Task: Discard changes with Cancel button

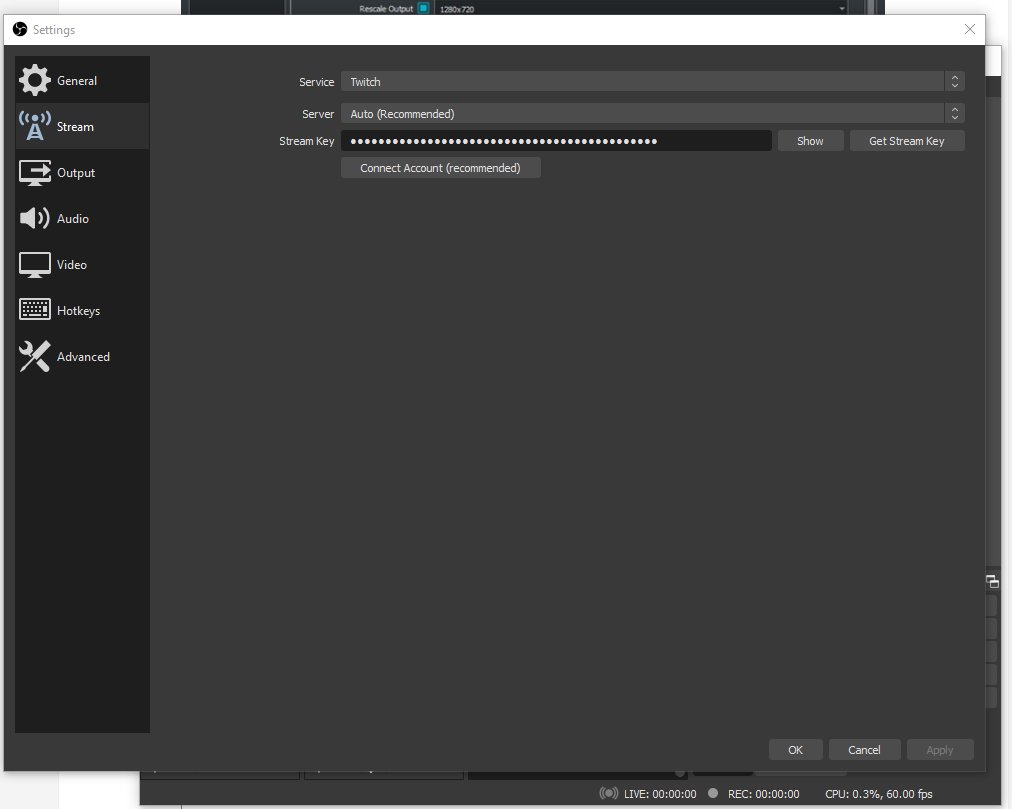Action: (864, 750)
